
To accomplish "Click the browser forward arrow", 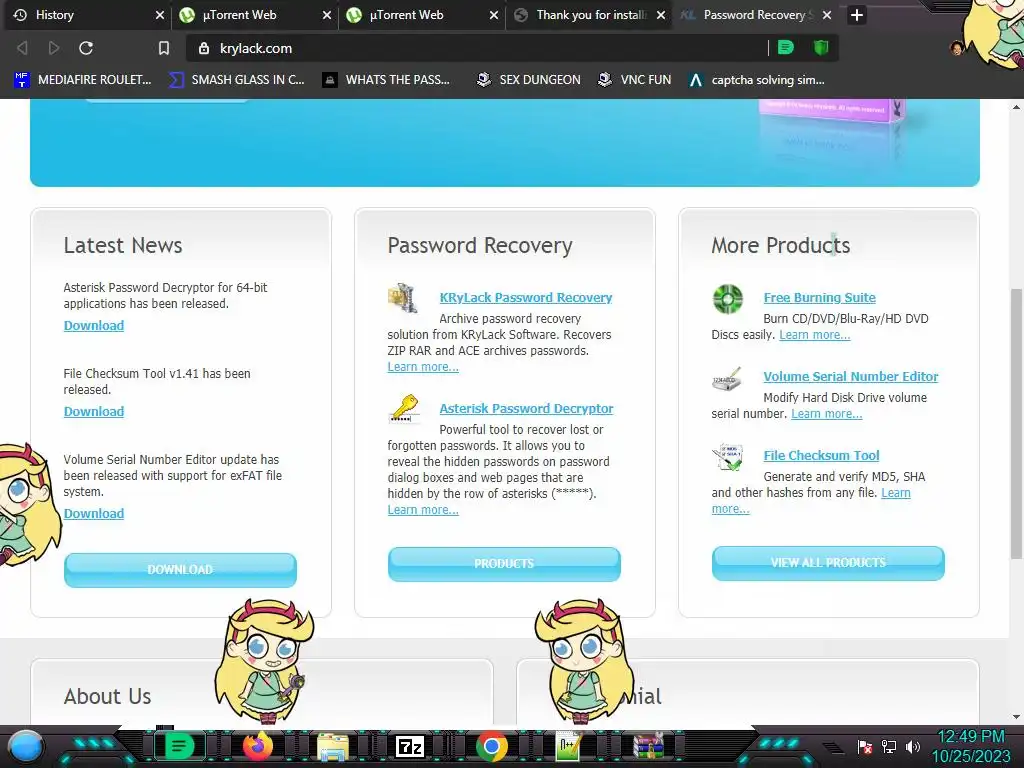I will (54, 48).
